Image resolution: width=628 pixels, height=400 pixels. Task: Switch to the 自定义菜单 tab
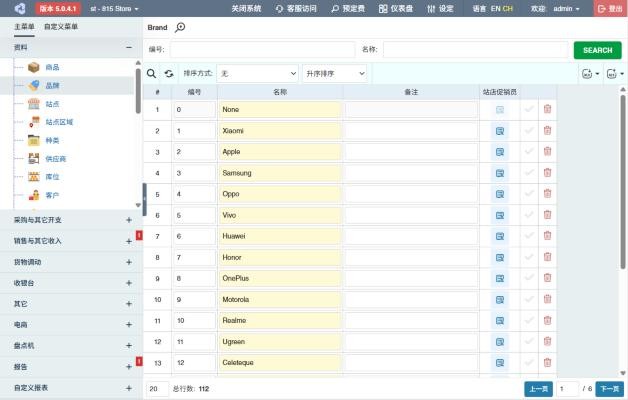coord(61,27)
